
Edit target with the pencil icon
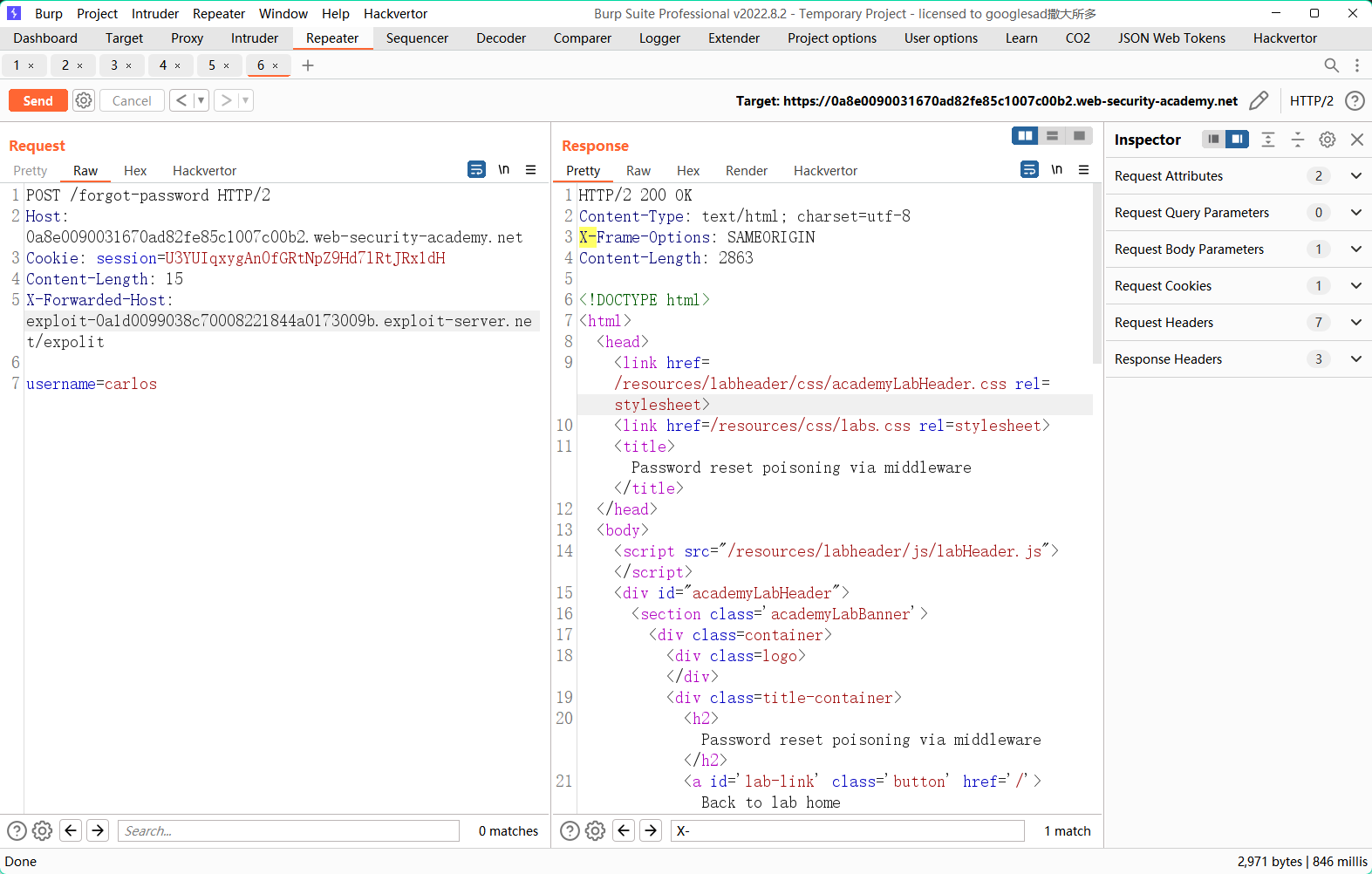pyautogui.click(x=1258, y=100)
